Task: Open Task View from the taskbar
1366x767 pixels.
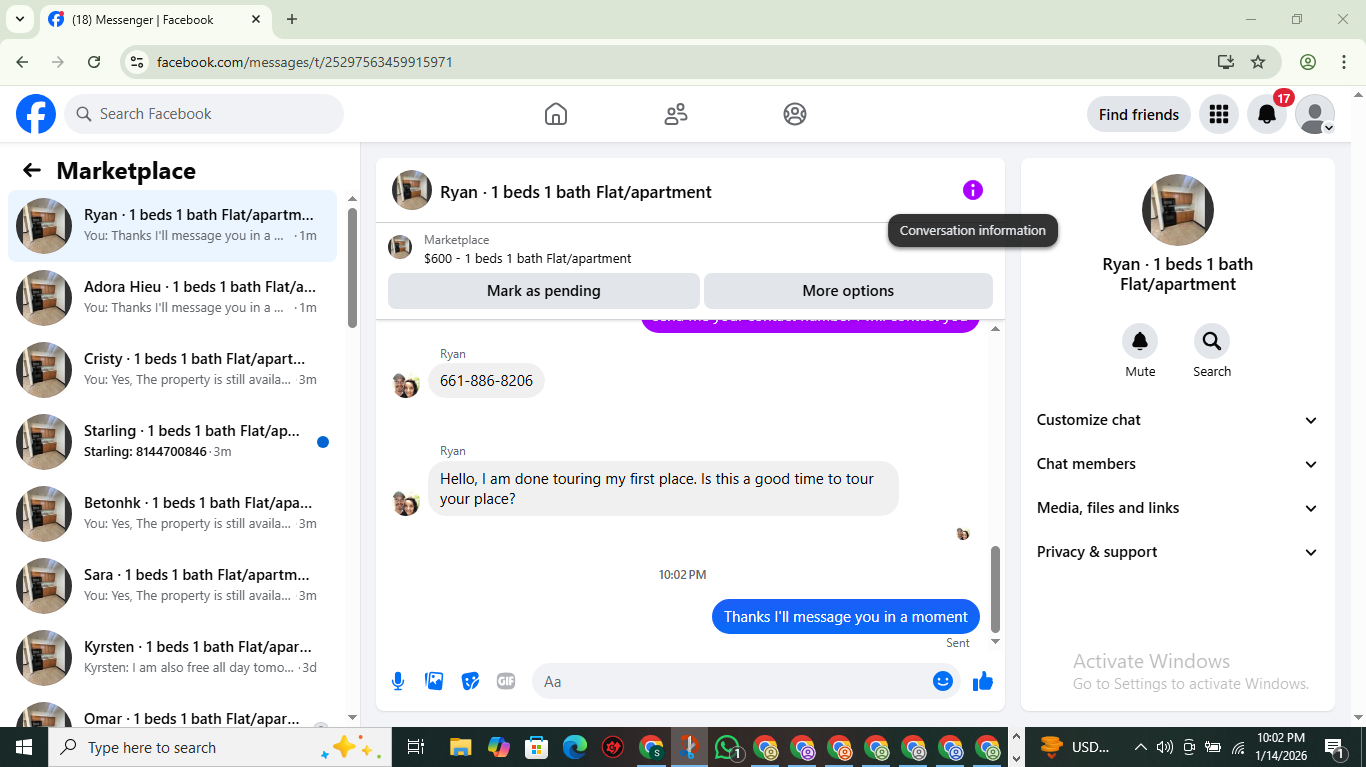Action: (416, 747)
